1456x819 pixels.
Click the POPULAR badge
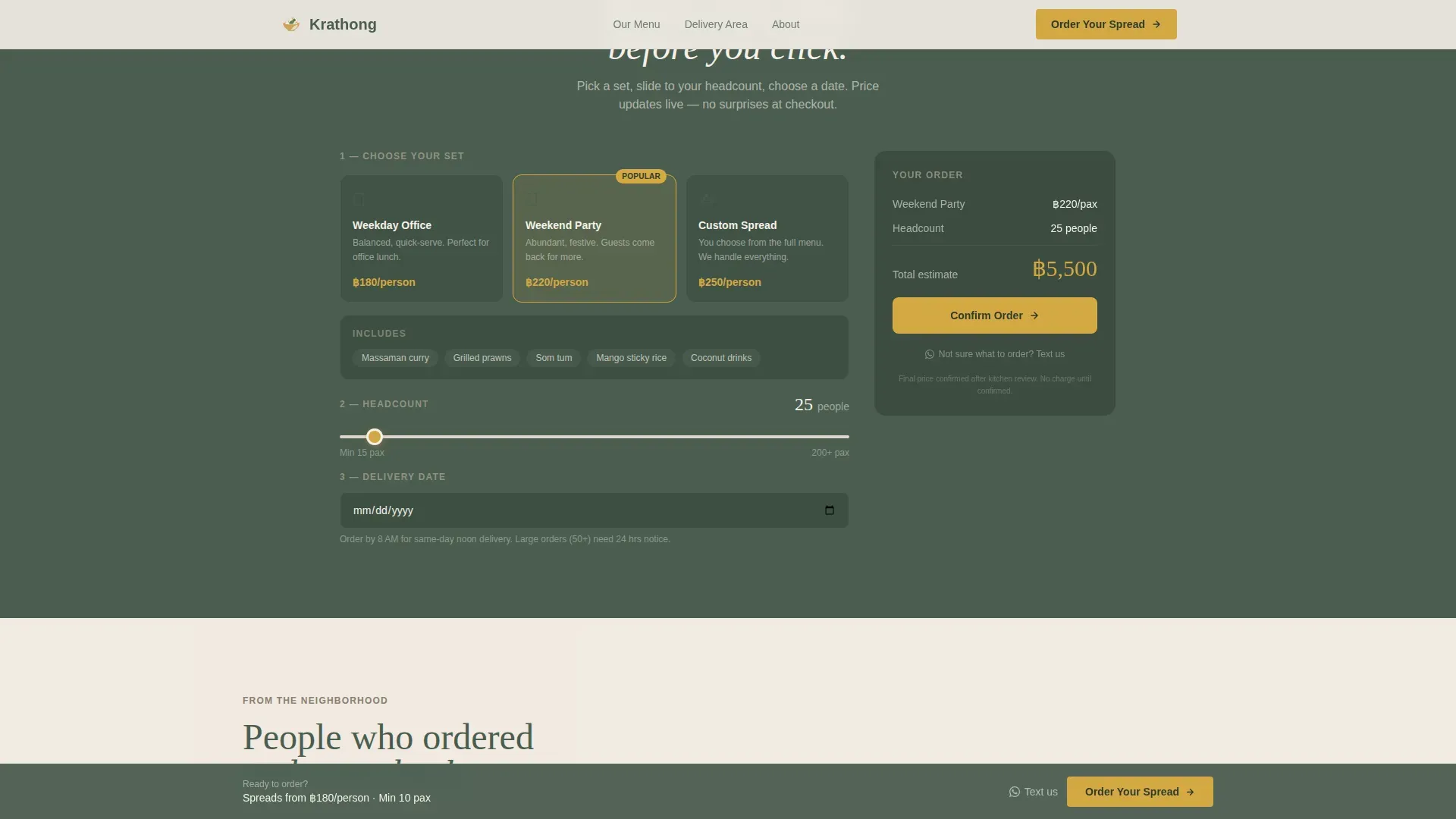(641, 176)
